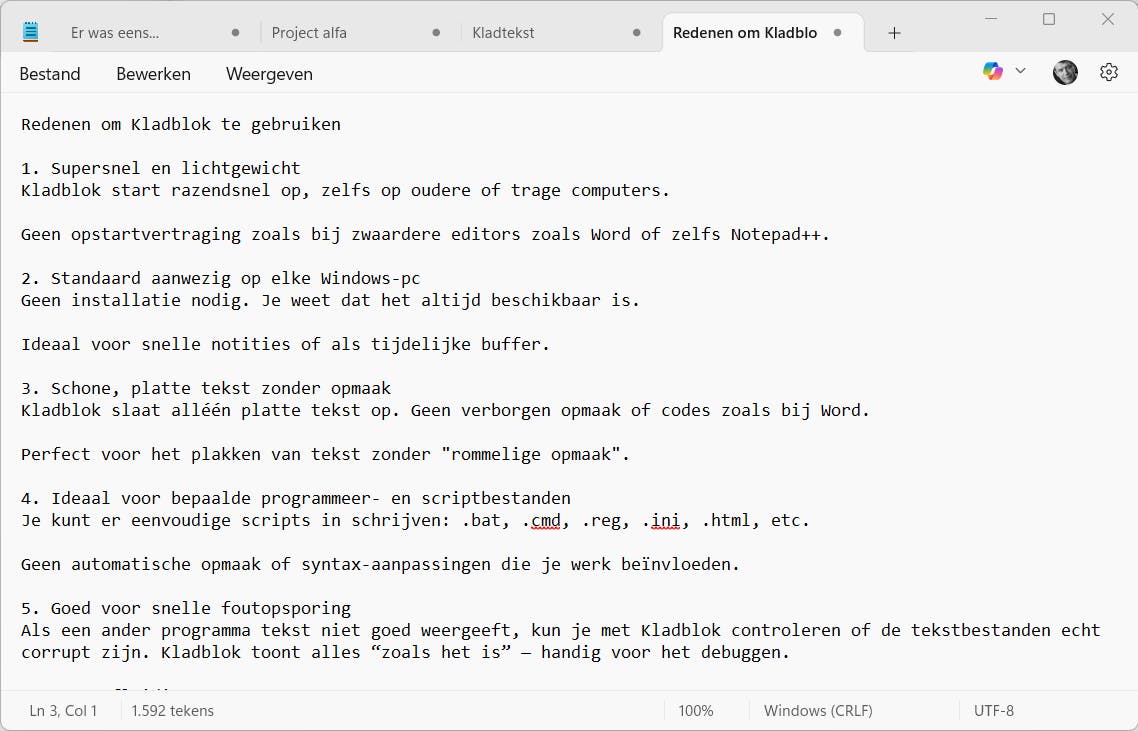
Task: Add a new tab with the plus button
Action: point(894,33)
